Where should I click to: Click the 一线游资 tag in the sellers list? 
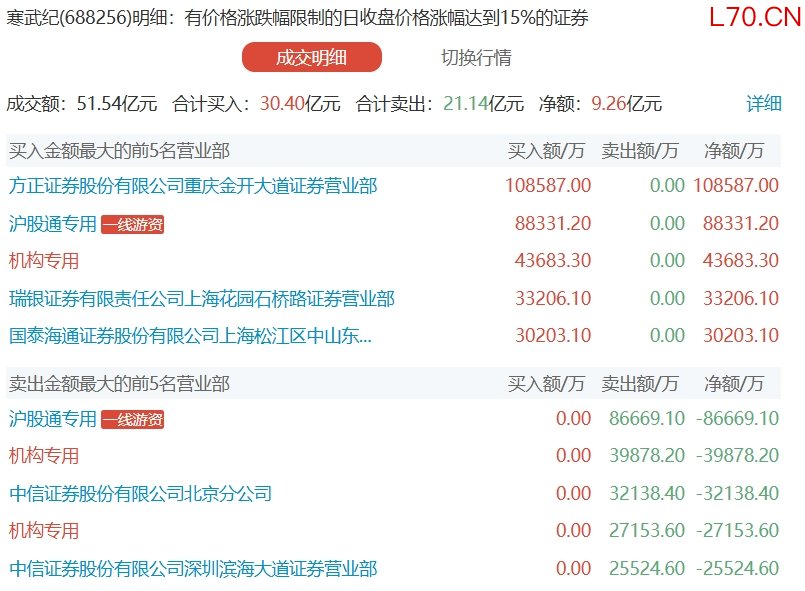(132, 420)
